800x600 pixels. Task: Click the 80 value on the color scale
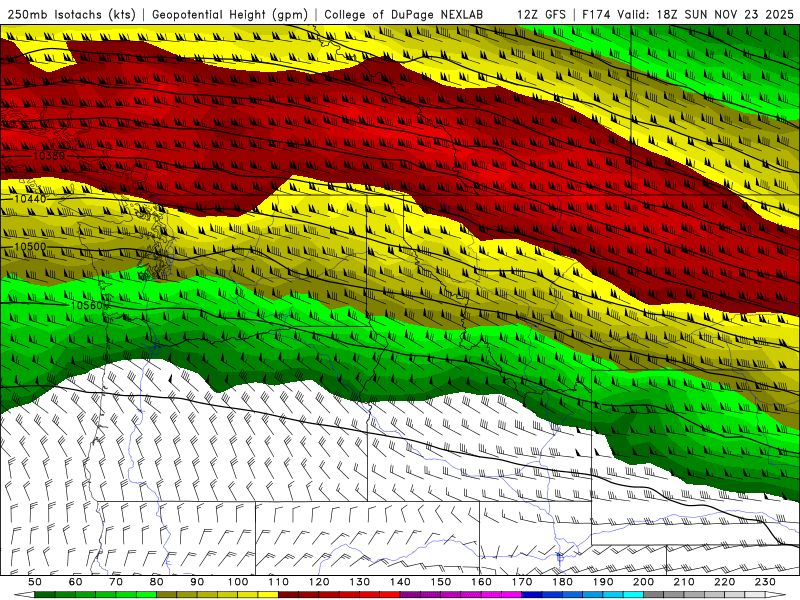[x=156, y=582]
